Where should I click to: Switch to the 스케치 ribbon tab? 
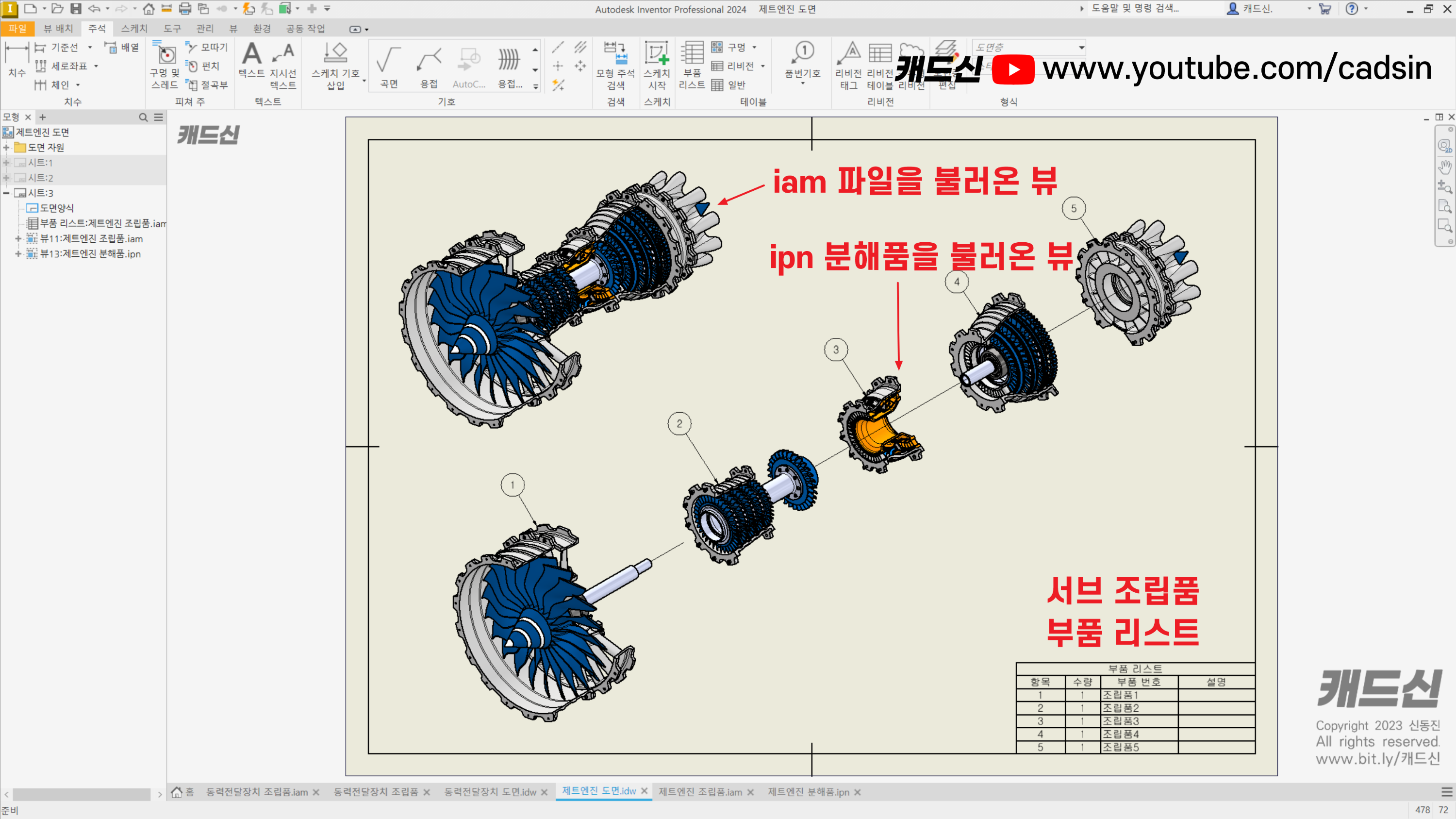[134, 29]
